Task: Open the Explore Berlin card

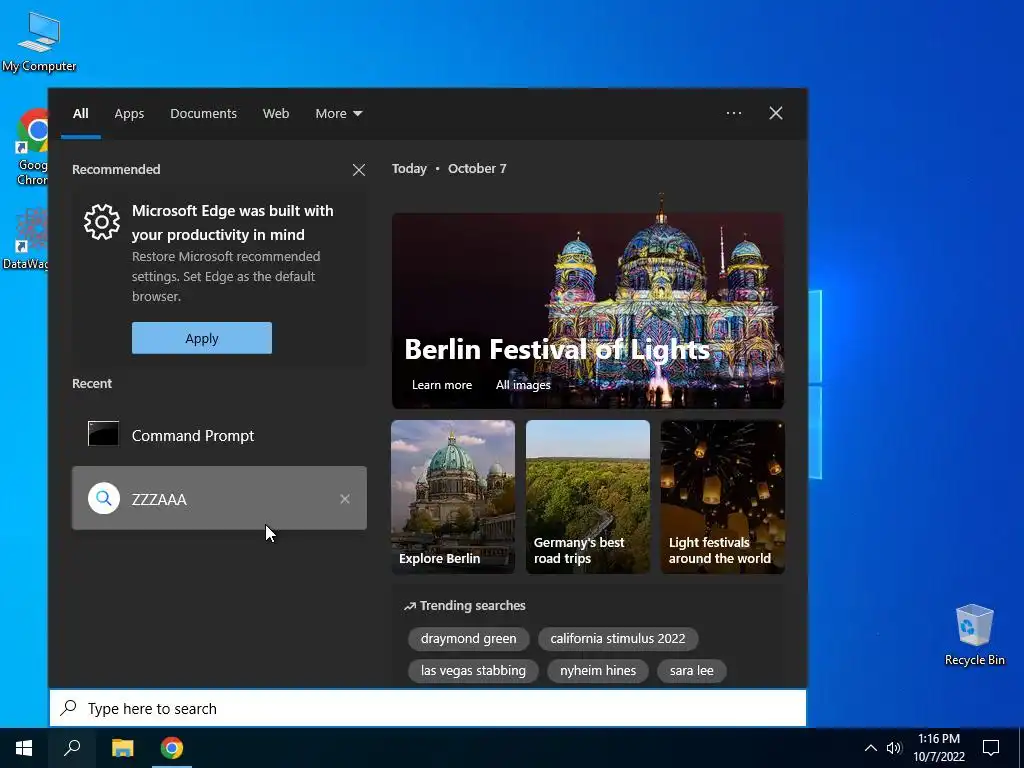Action: pos(453,497)
